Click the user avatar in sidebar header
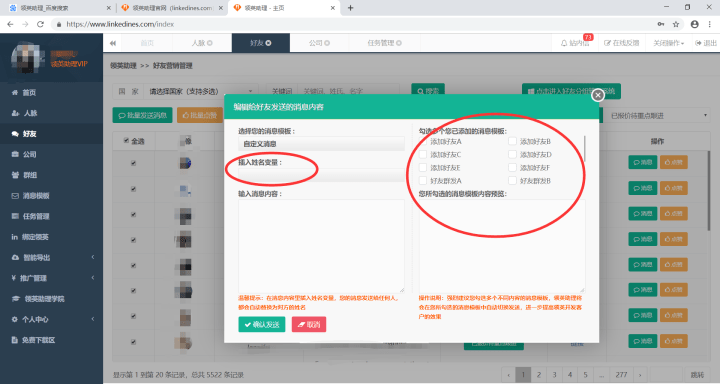Screen dimensions: 720x384 tap(28, 58)
